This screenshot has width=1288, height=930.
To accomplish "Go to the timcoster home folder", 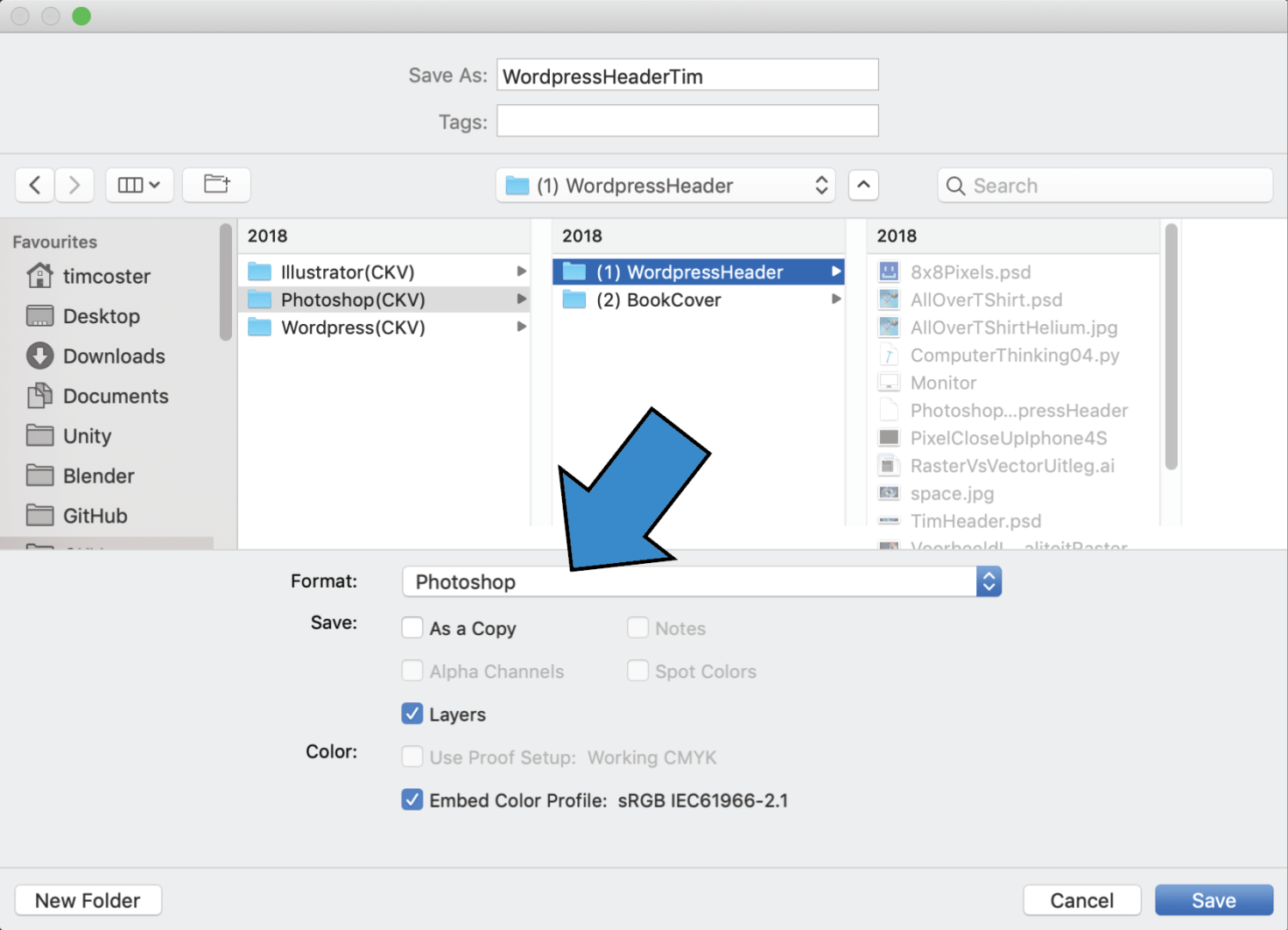I will click(106, 277).
